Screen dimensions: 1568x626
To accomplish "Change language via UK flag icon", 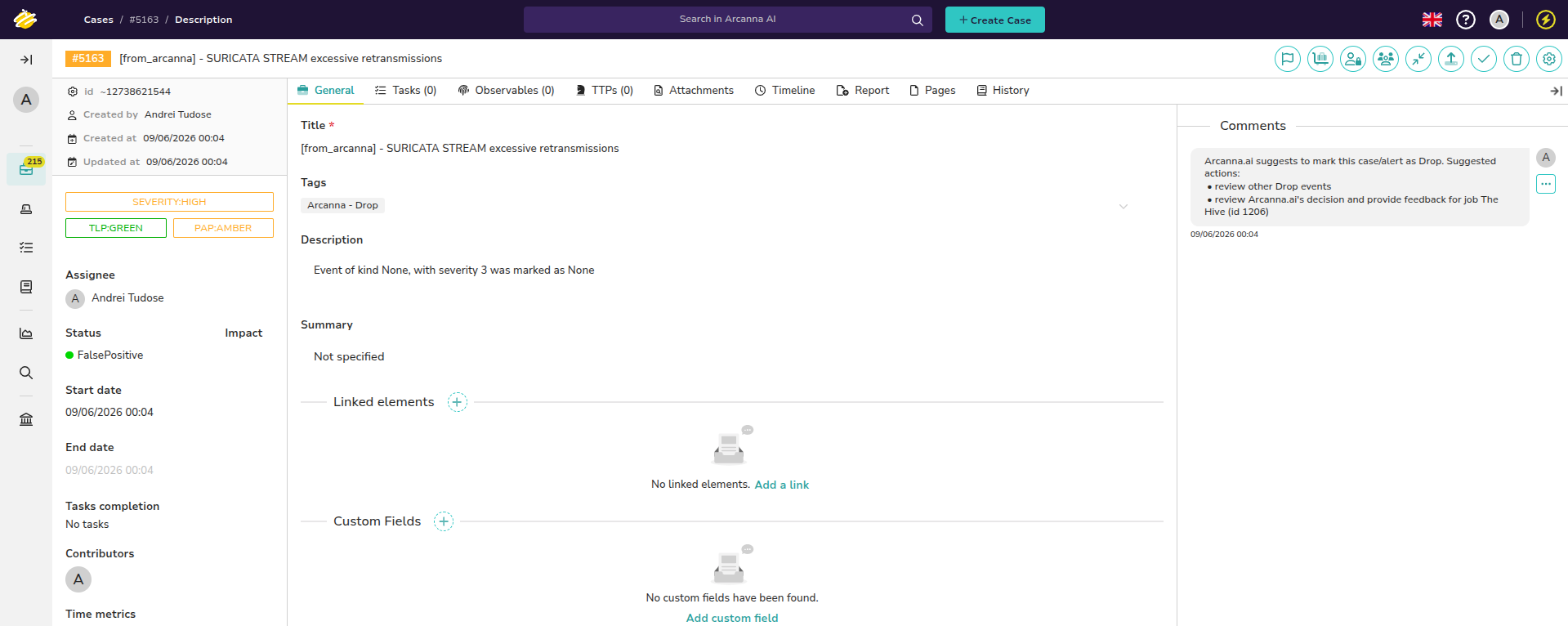I will pos(1432,20).
